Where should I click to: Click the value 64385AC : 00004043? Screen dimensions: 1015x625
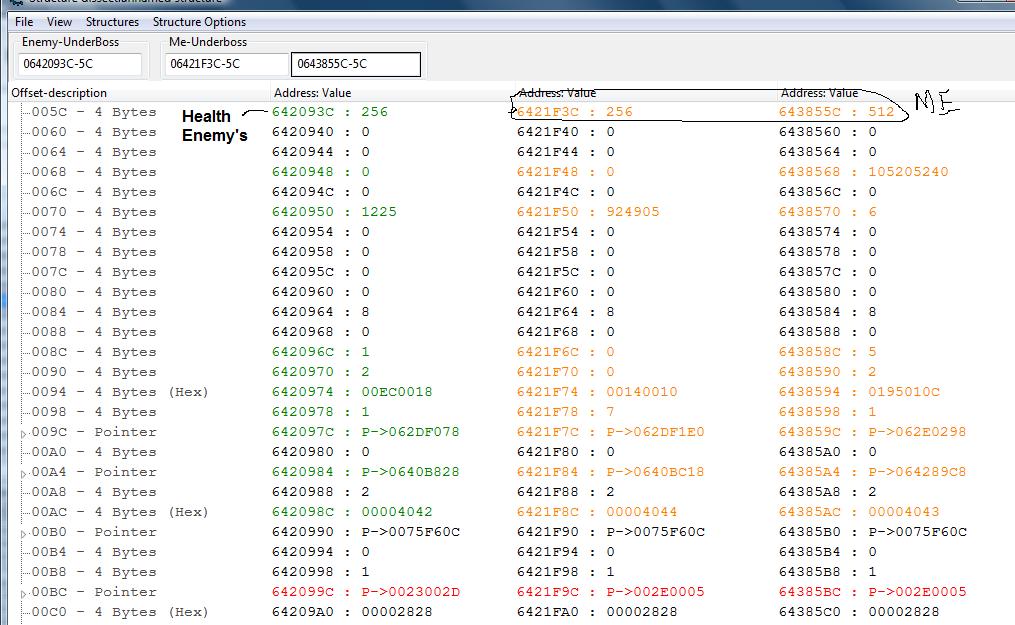point(859,512)
